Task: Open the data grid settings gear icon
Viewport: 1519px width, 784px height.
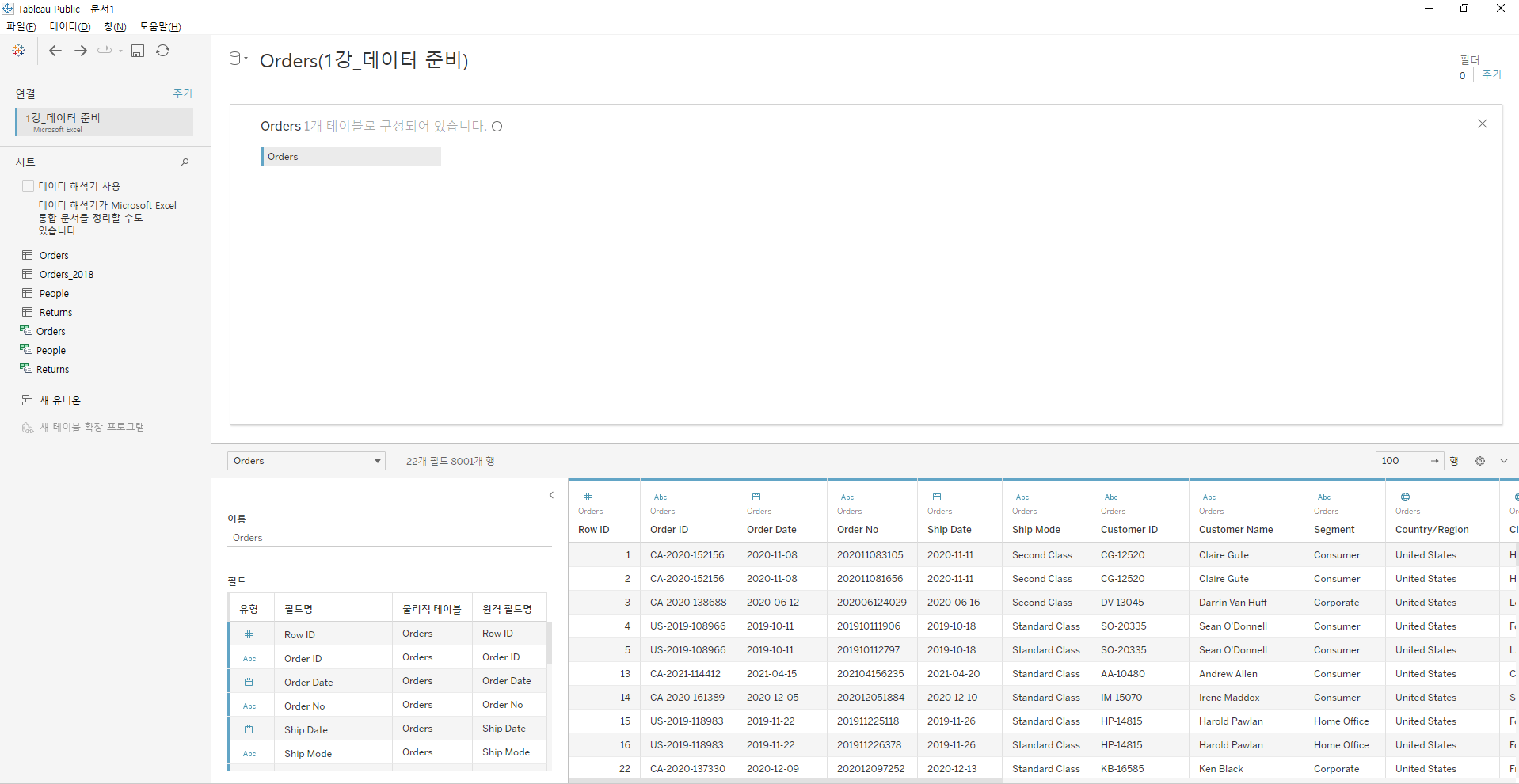Action: [1480, 461]
